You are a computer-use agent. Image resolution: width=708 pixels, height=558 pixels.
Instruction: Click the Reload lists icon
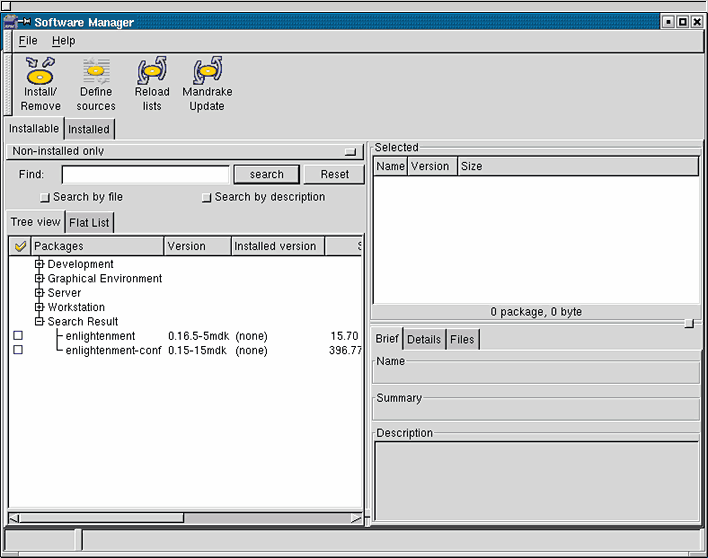point(152,70)
